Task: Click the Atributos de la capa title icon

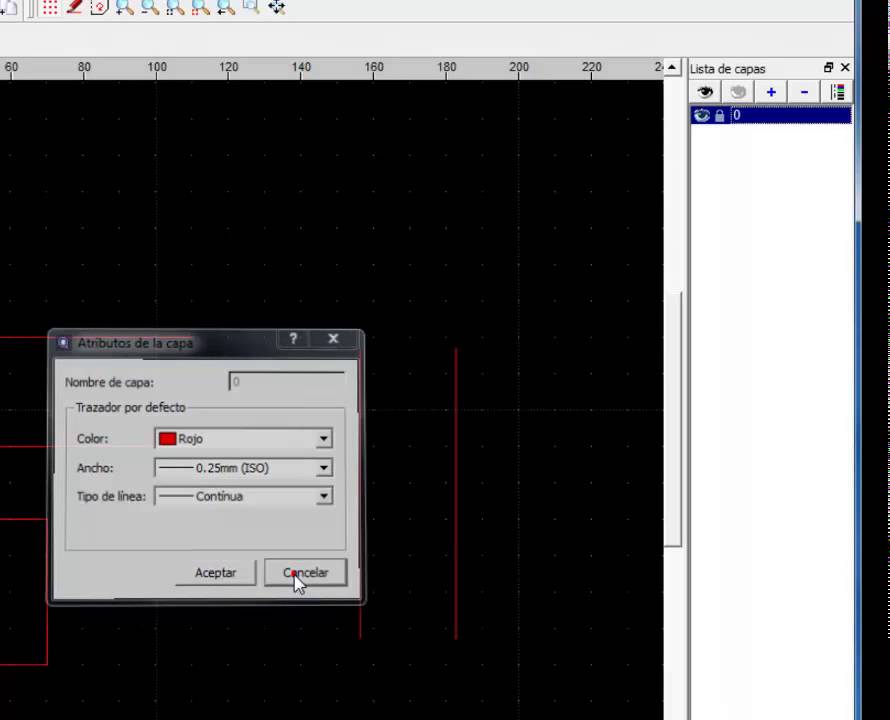Action: click(x=64, y=343)
